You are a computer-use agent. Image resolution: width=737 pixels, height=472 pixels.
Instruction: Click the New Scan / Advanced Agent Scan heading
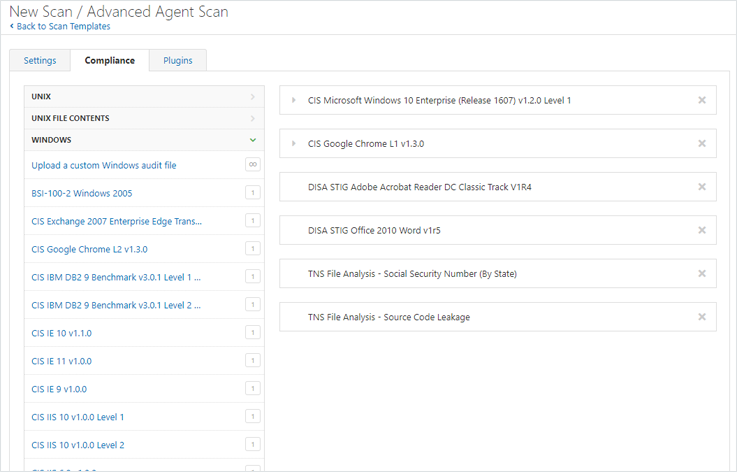[118, 11]
